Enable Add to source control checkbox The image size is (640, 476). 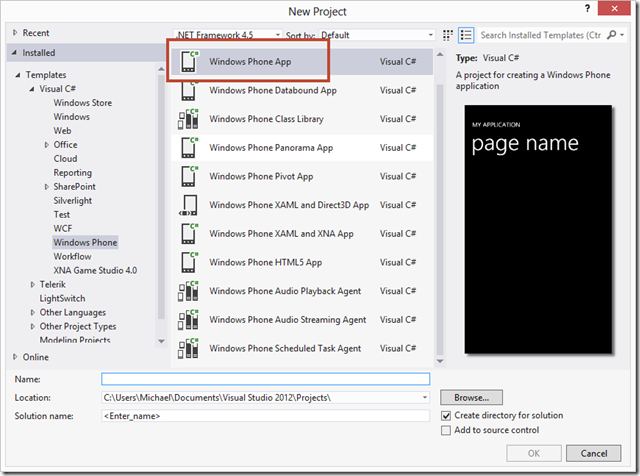[446, 430]
